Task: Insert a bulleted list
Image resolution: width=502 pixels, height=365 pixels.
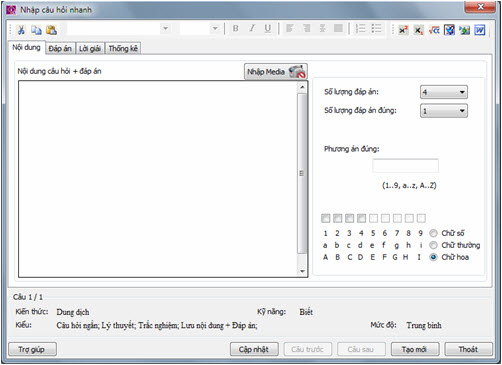Action: point(376,29)
